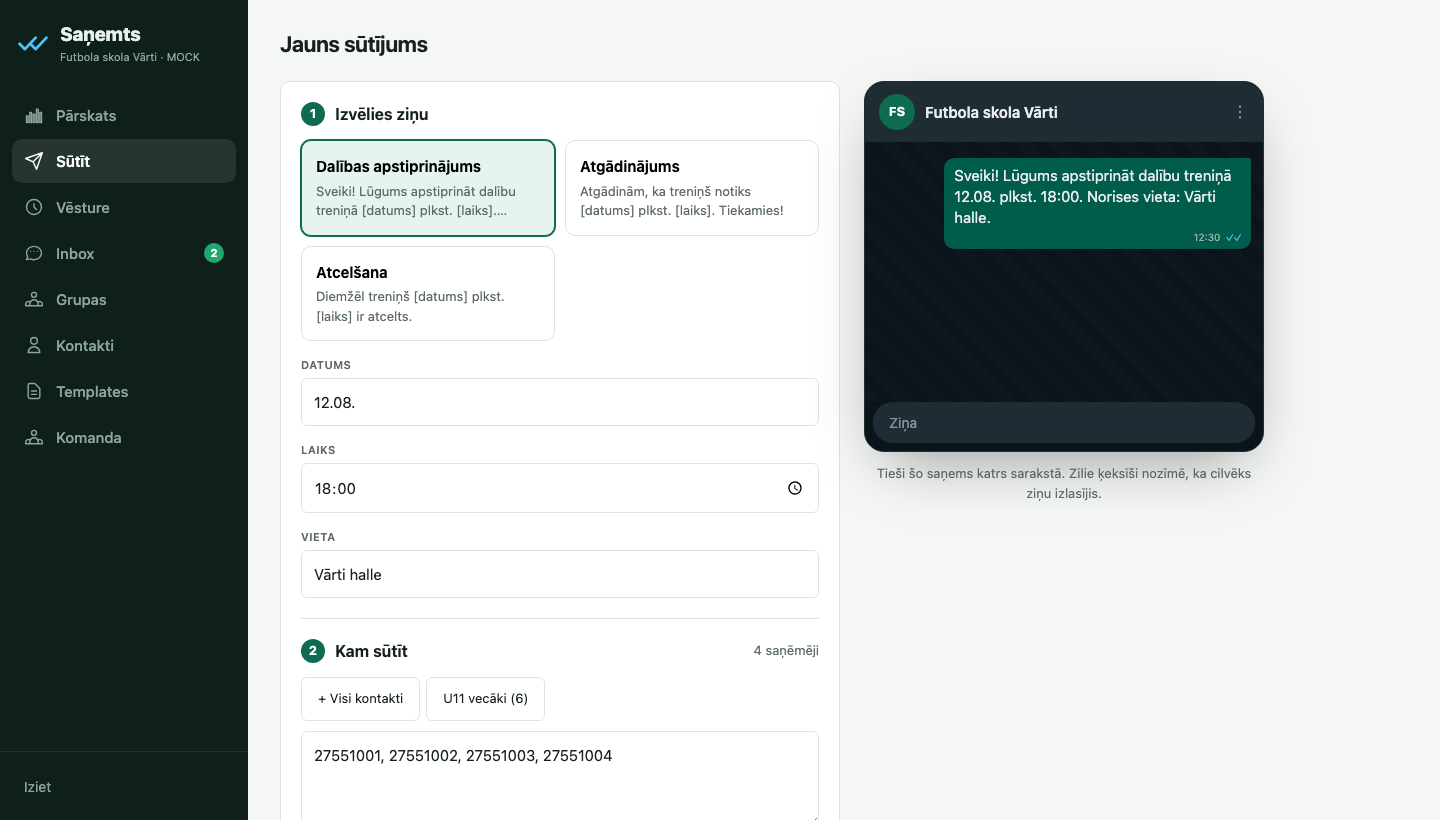This screenshot has width=1440, height=820.
Task: Click the Izvēlies ziņu section heading
Action: (x=382, y=114)
